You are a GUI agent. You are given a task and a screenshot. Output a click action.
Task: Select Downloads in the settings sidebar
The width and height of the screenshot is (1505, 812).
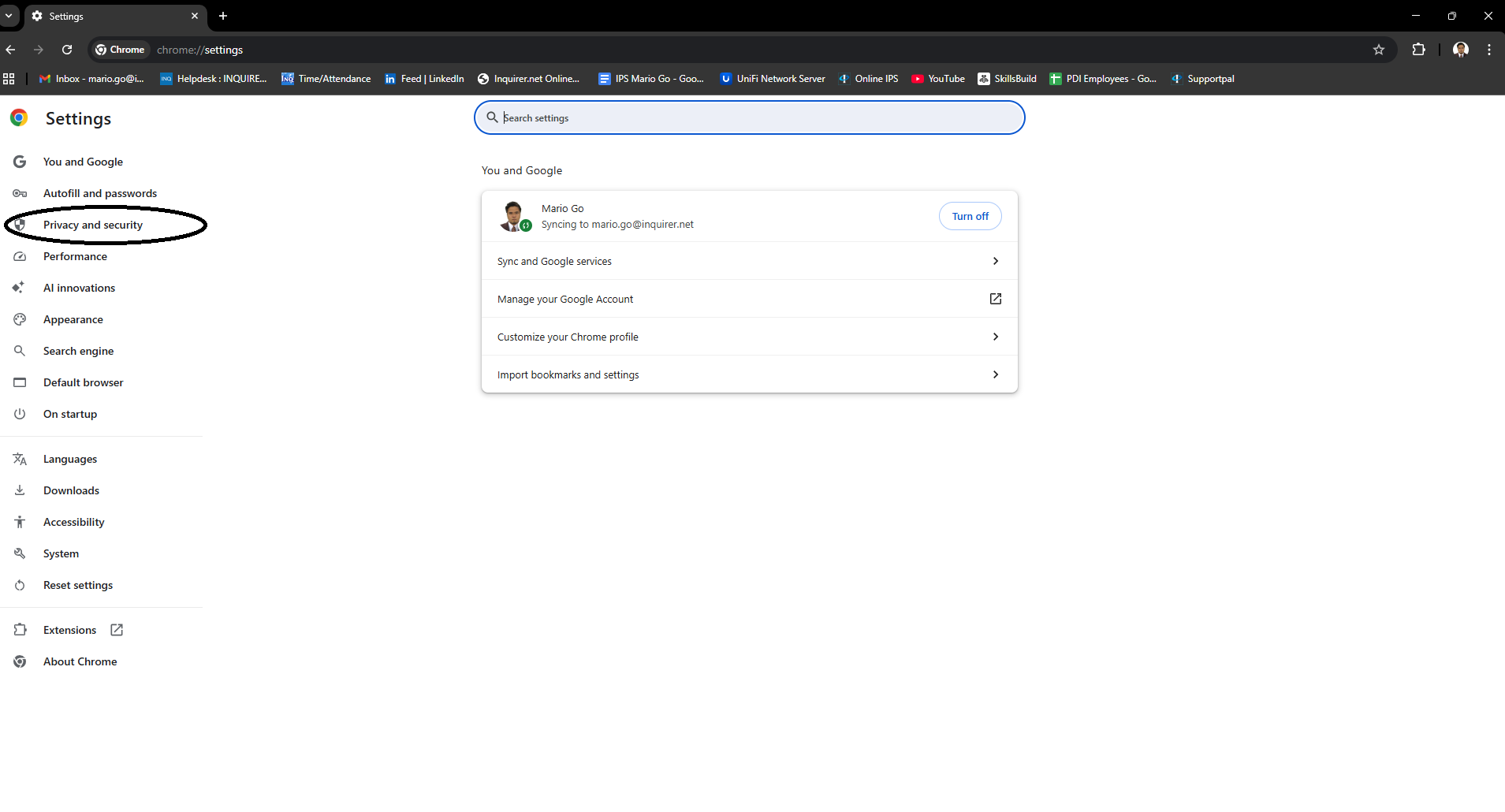click(71, 490)
